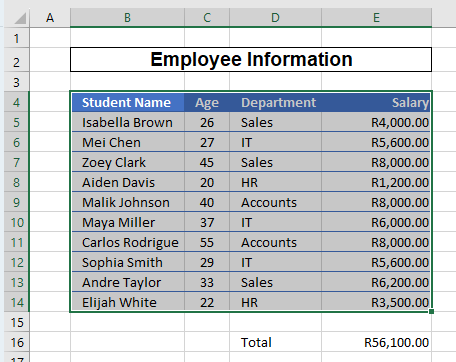This screenshot has height=362, width=456.
Task: Select column B header
Action: [x=127, y=17]
